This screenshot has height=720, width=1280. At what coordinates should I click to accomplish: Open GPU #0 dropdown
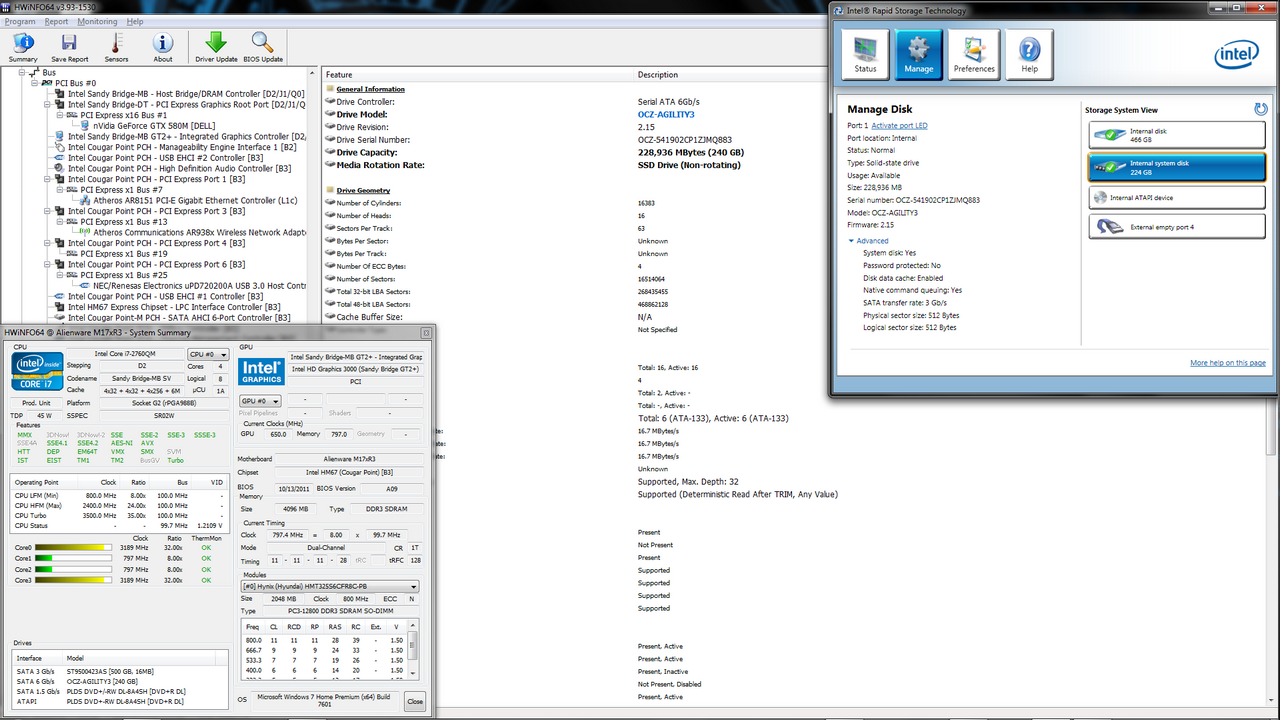(x=258, y=400)
